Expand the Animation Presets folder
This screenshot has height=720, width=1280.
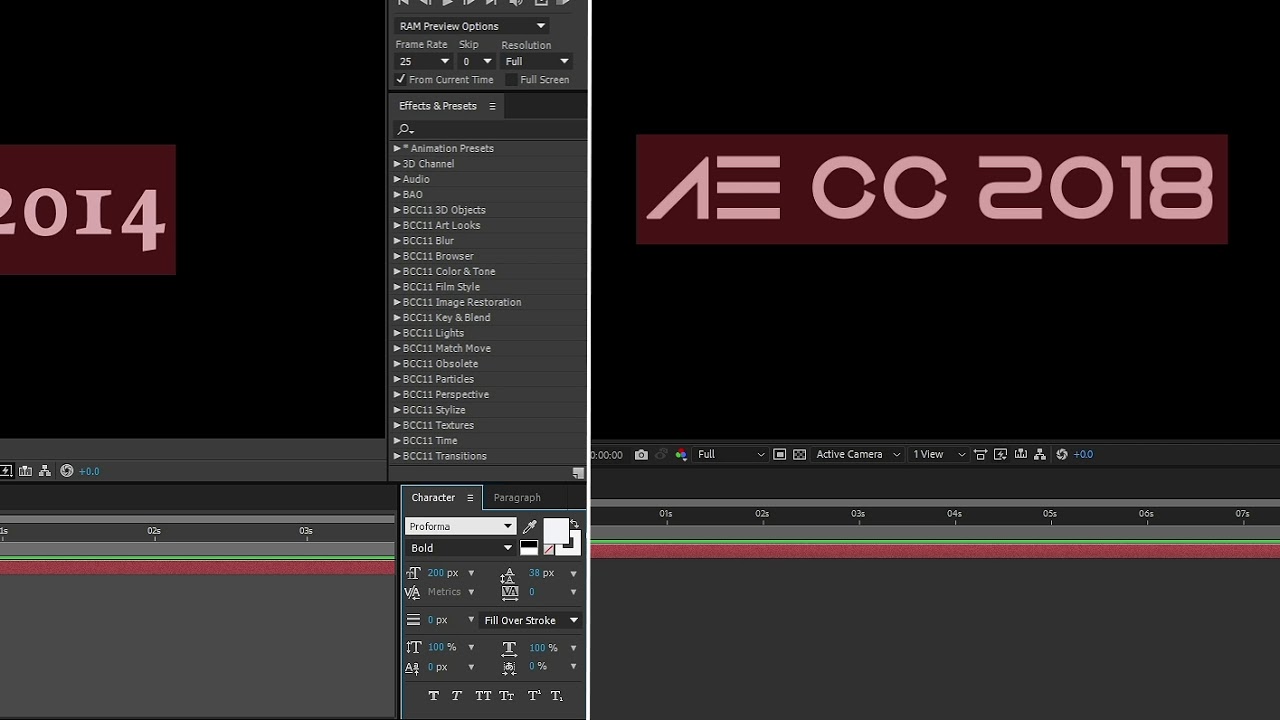pyautogui.click(x=397, y=148)
